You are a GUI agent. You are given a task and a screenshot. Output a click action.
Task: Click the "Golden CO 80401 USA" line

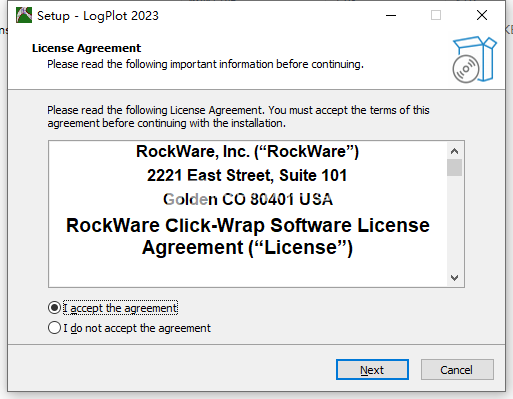pyautogui.click(x=248, y=199)
